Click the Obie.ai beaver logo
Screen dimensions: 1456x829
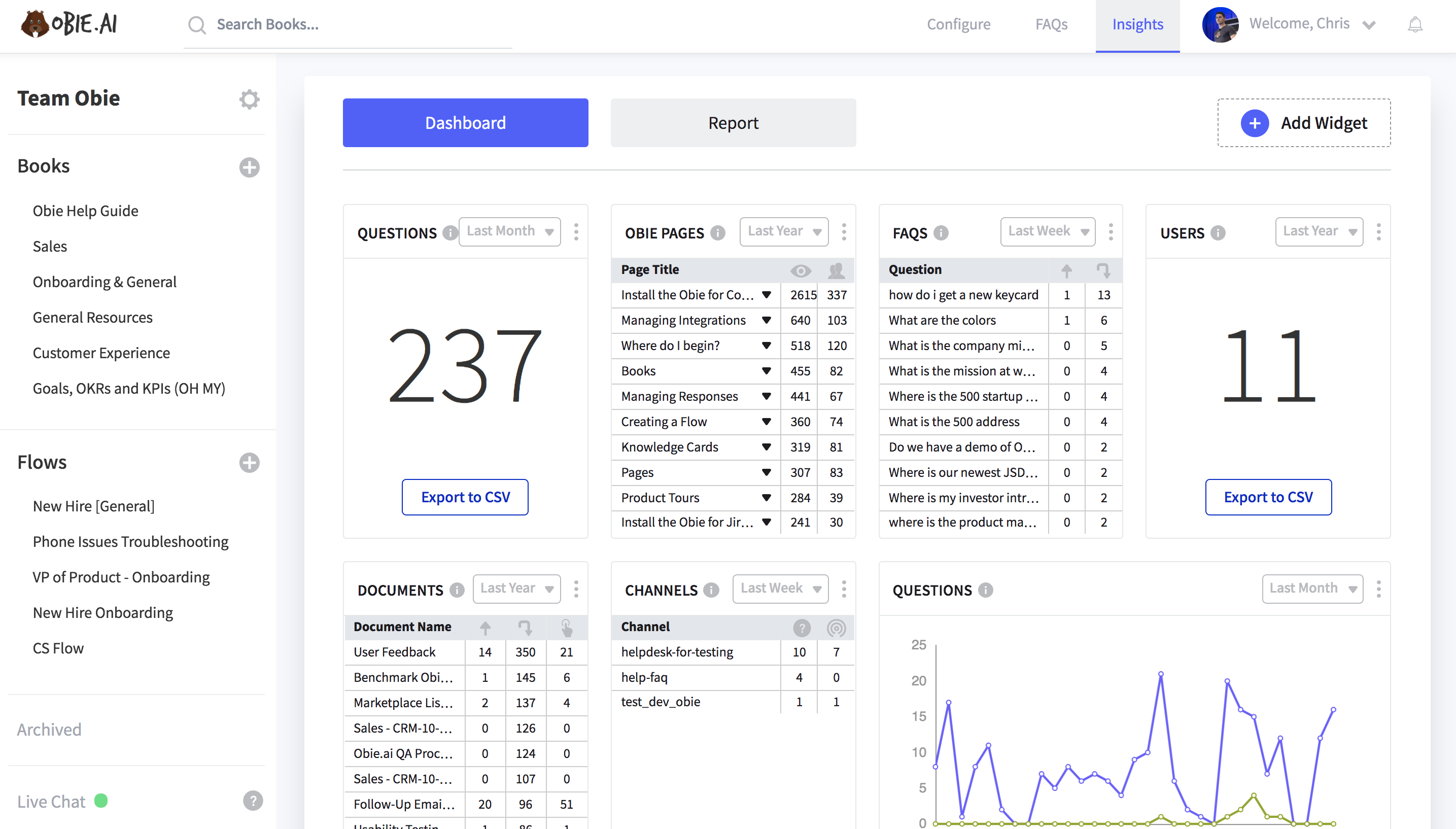point(69,24)
